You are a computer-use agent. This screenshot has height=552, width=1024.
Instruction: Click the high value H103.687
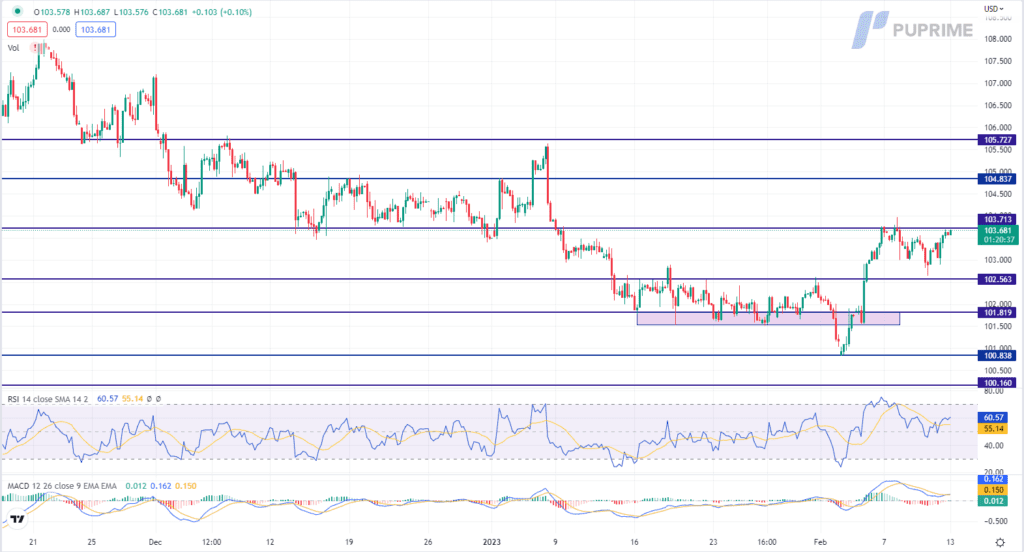click(x=92, y=12)
